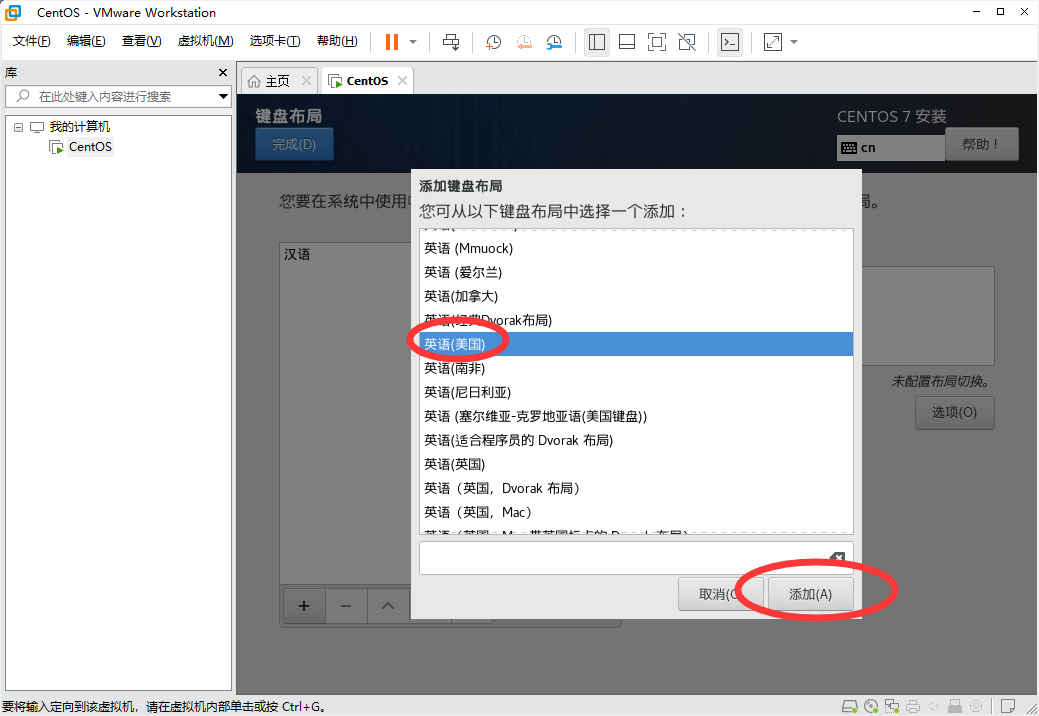Open the power options dropdown beside pause
1039x716 pixels.
coord(413,42)
